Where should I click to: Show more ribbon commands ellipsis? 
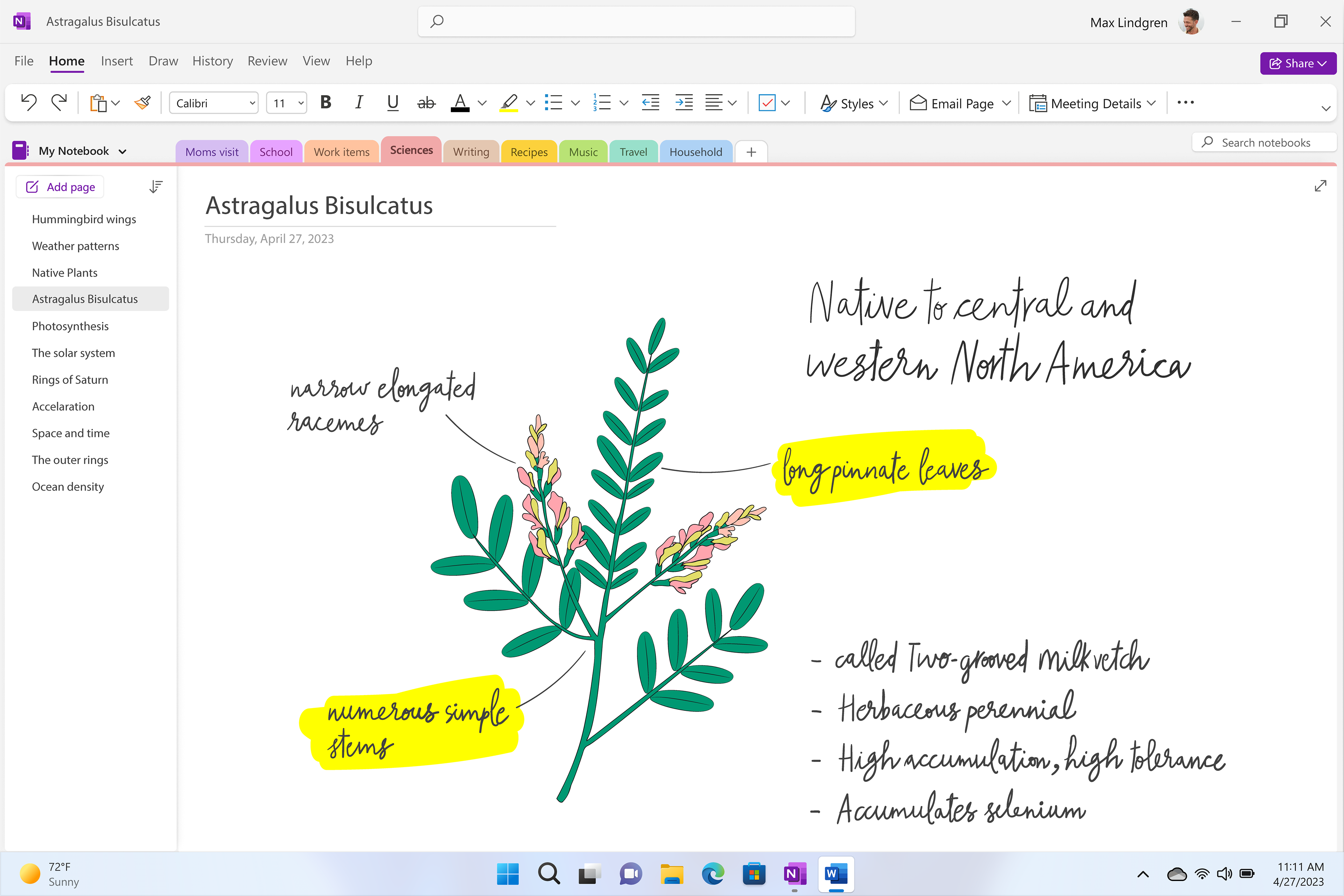pos(1186,103)
